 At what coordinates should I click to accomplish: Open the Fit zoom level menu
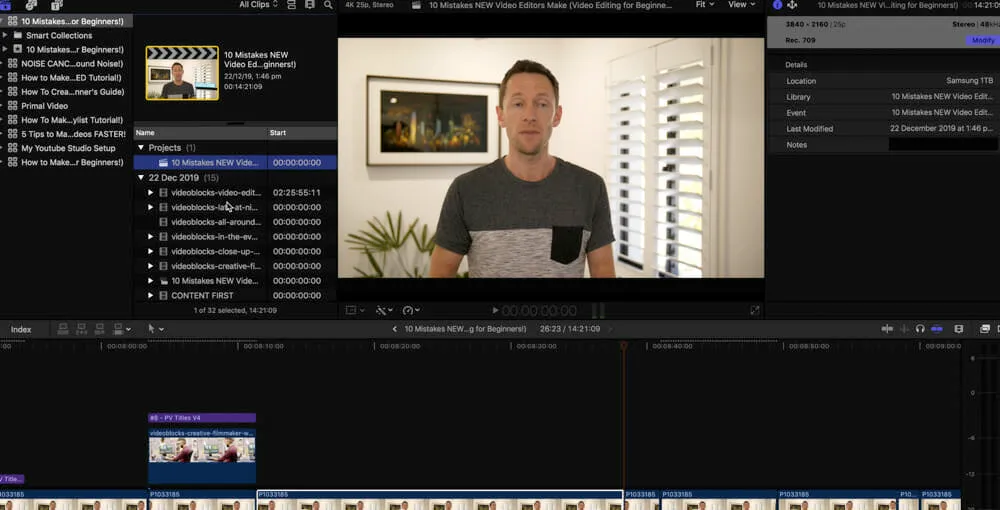705,5
